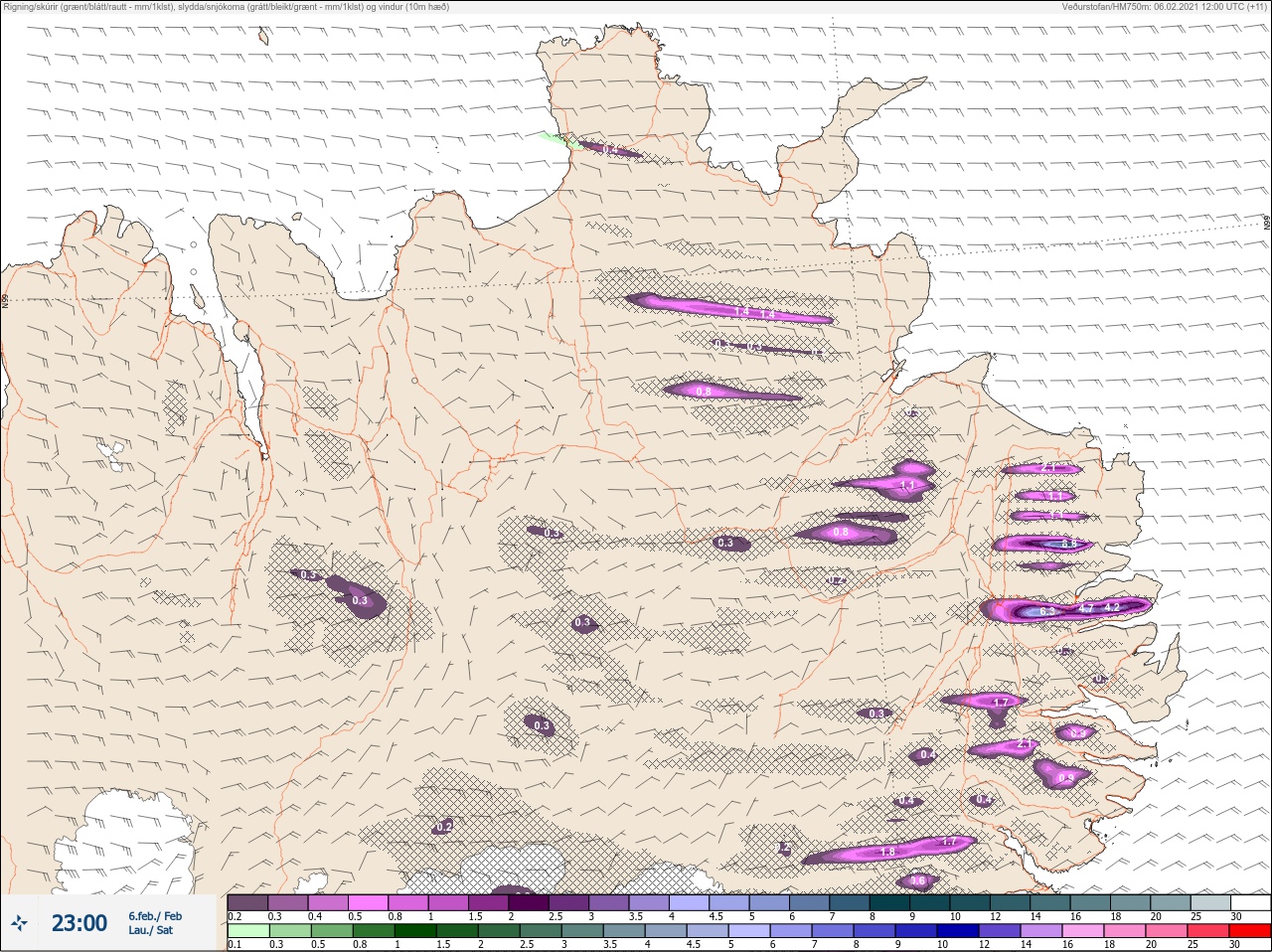The width and height of the screenshot is (1272, 952).
Task: Select the dark purple upper legend swatch labeled 2
Action: coord(529,903)
